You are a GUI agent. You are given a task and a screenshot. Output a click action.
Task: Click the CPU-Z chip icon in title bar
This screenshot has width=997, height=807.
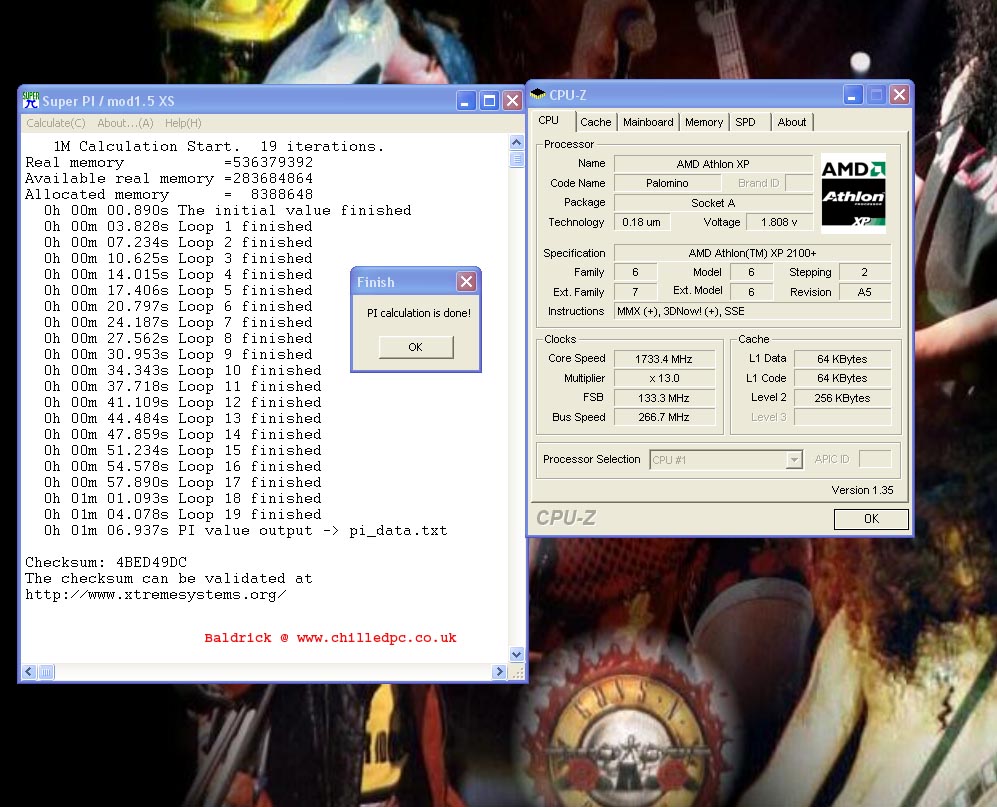tap(538, 94)
